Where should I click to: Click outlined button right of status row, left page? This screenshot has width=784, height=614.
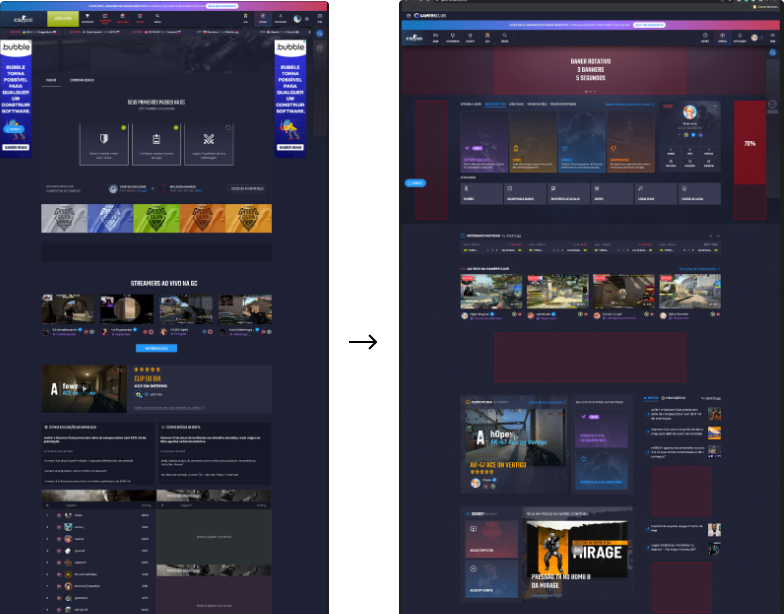click(248, 188)
